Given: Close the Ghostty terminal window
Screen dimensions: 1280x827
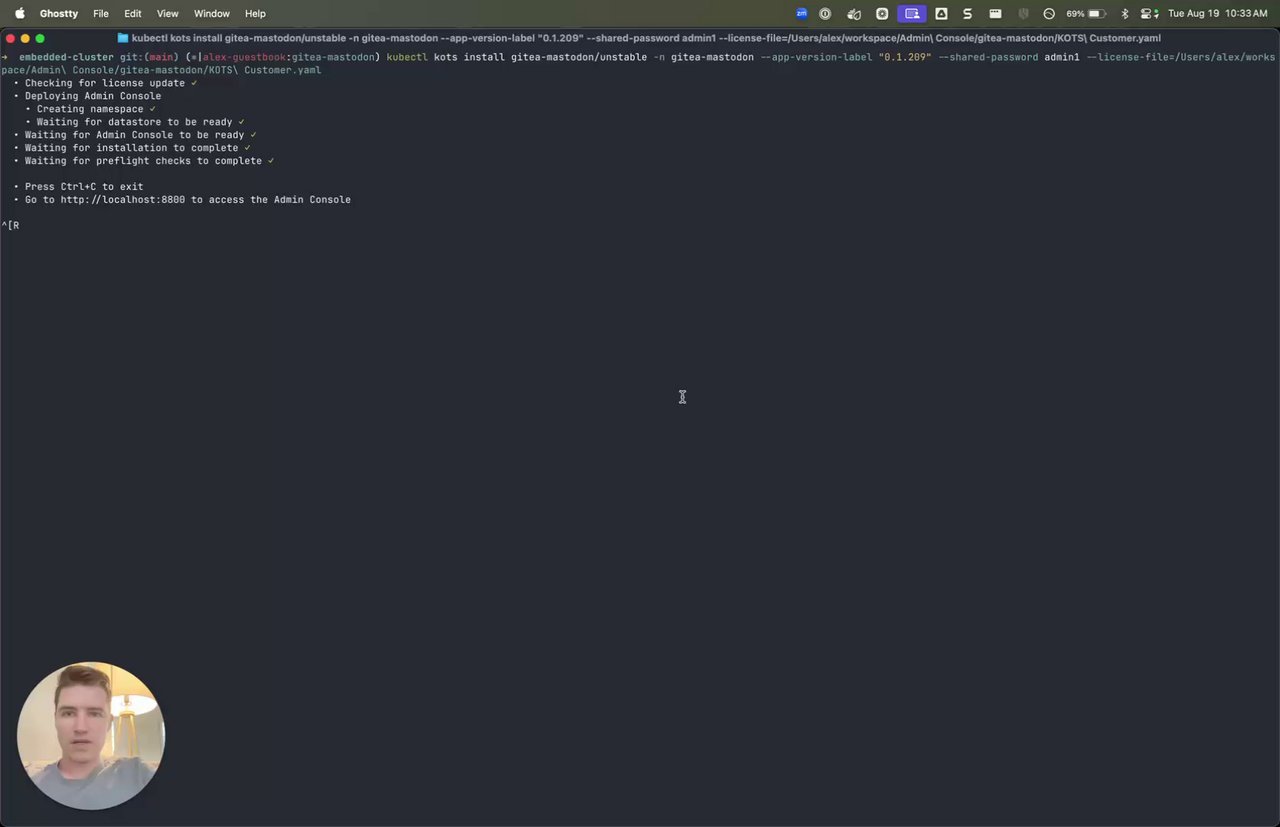Looking at the screenshot, I should [x=10, y=38].
